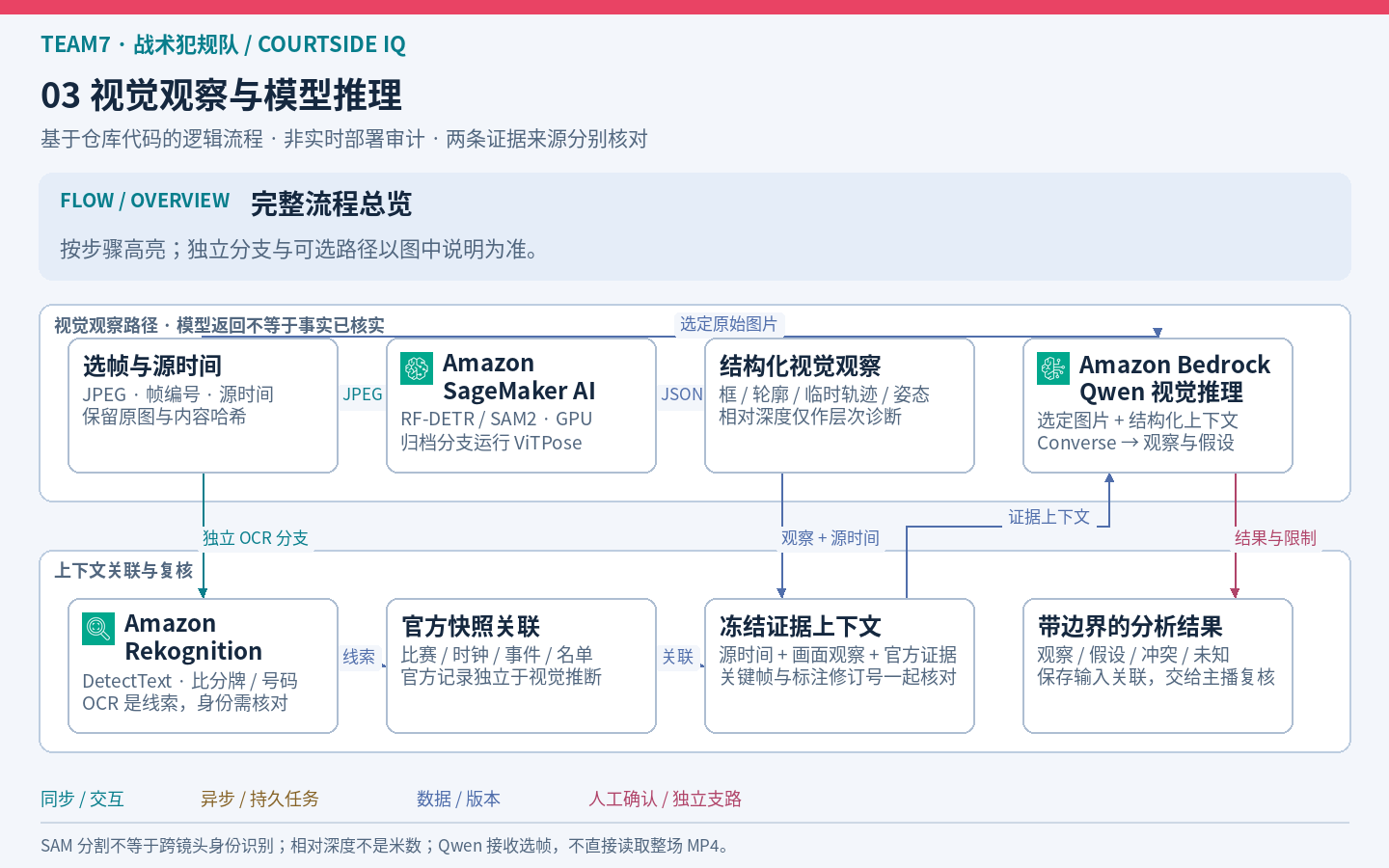The width and height of the screenshot is (1389, 868).
Task: Click the 线索 connector label
Action: pos(359,657)
